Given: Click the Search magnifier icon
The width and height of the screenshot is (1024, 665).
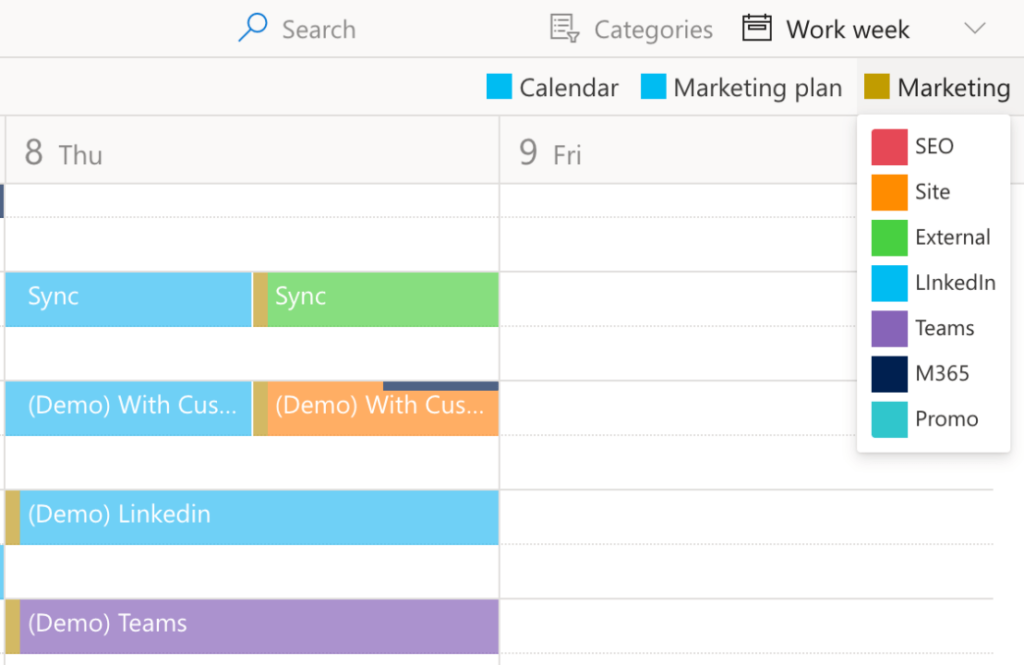Looking at the screenshot, I should [252, 28].
